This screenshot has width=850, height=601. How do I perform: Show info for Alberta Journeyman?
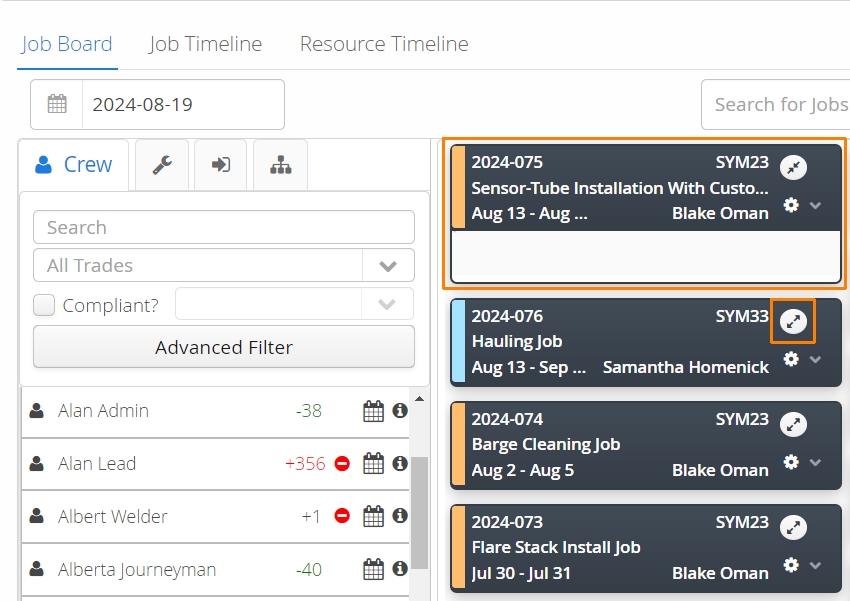(400, 569)
